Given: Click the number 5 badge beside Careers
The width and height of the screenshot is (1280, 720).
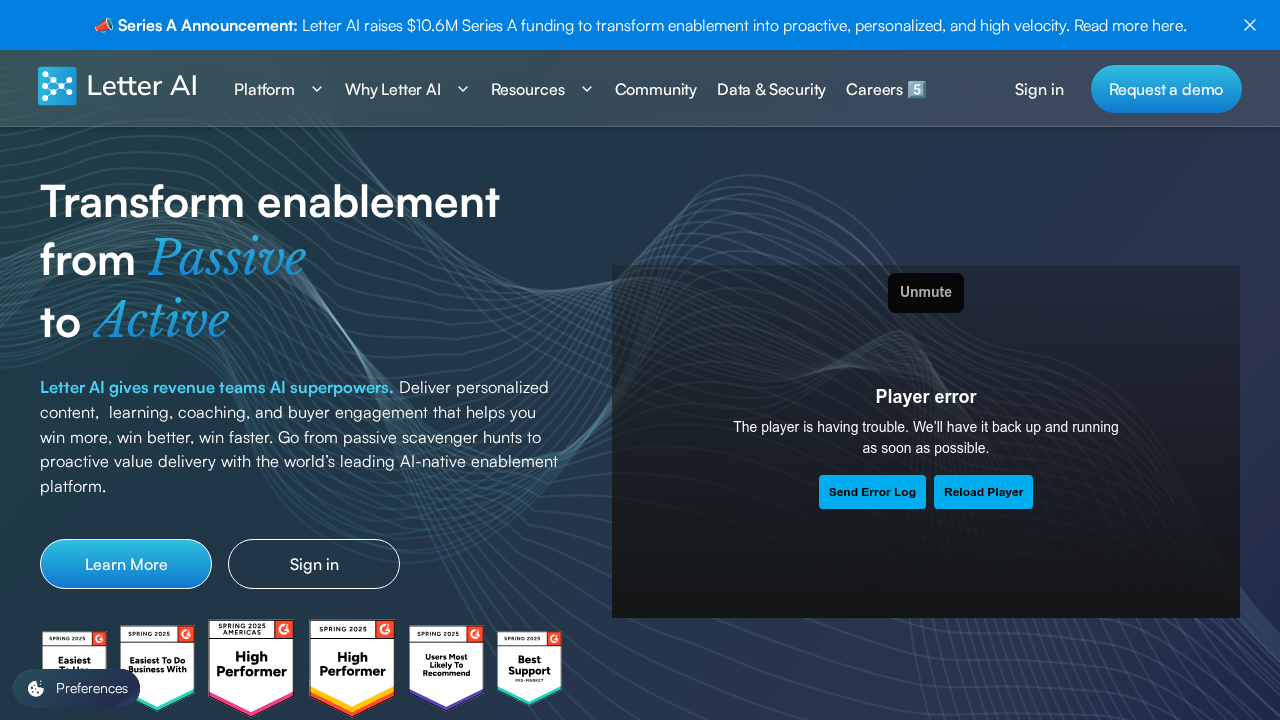Looking at the screenshot, I should pyautogui.click(x=916, y=89).
